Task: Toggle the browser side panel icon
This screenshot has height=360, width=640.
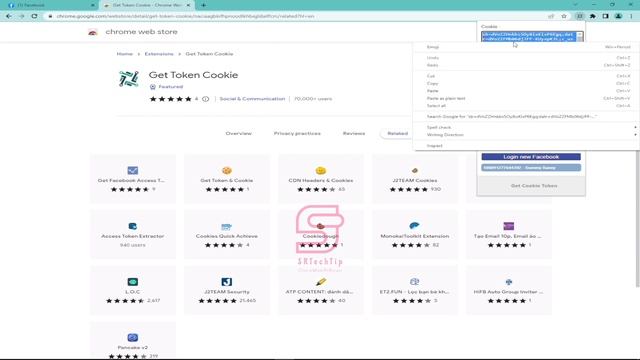Action: coord(606,16)
